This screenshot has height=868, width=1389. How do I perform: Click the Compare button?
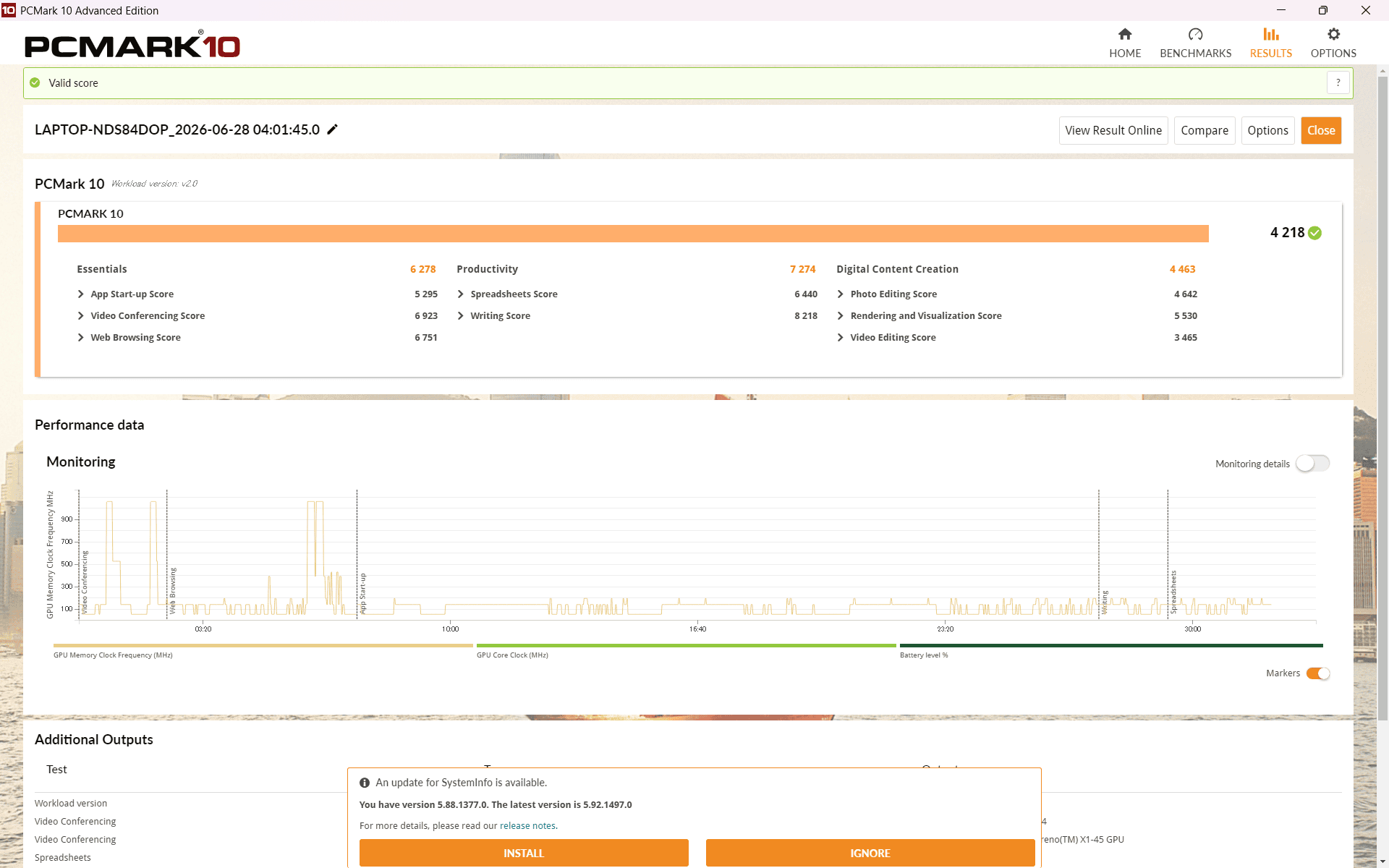tap(1205, 130)
